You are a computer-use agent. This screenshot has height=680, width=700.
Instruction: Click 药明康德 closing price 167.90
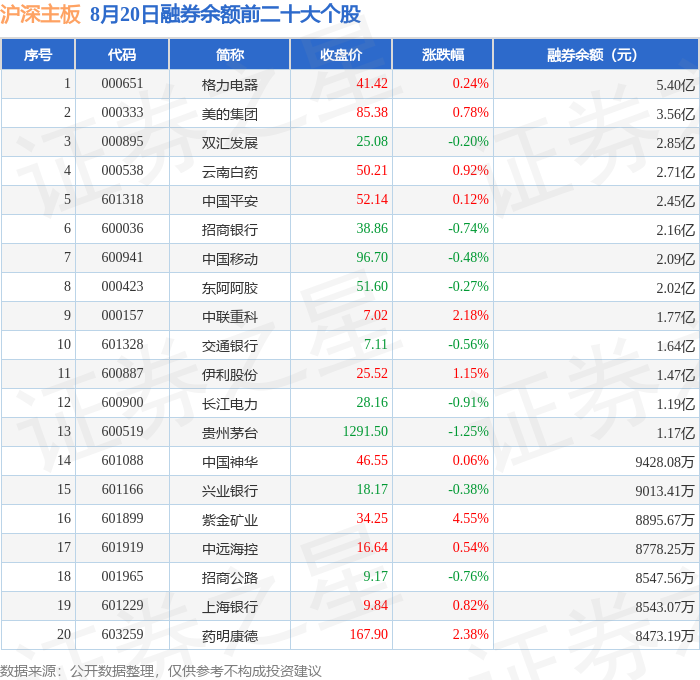point(369,634)
